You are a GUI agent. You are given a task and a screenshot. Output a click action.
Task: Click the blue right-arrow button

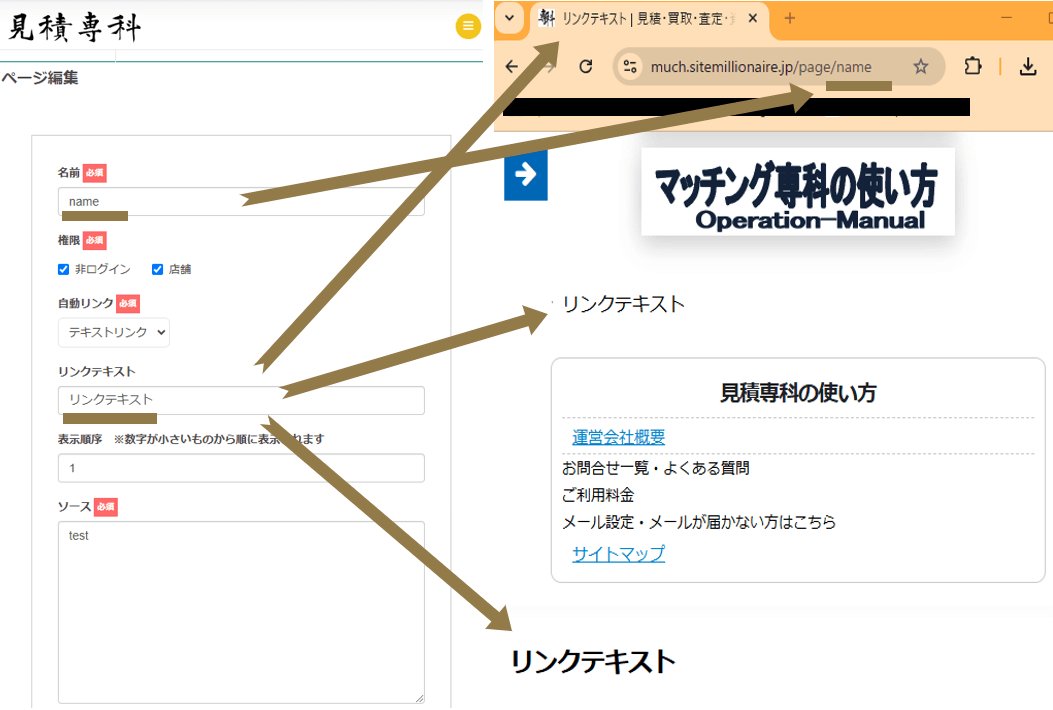526,175
